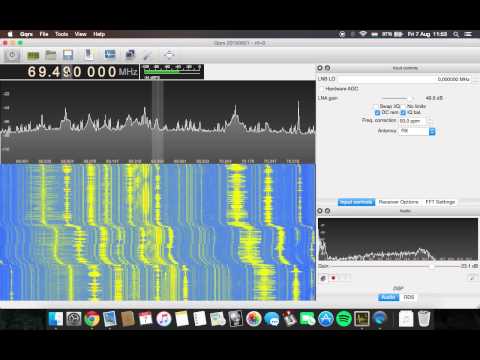This screenshot has height=360, width=480.
Task: Open the Antenna dropdown
Action: point(417,131)
